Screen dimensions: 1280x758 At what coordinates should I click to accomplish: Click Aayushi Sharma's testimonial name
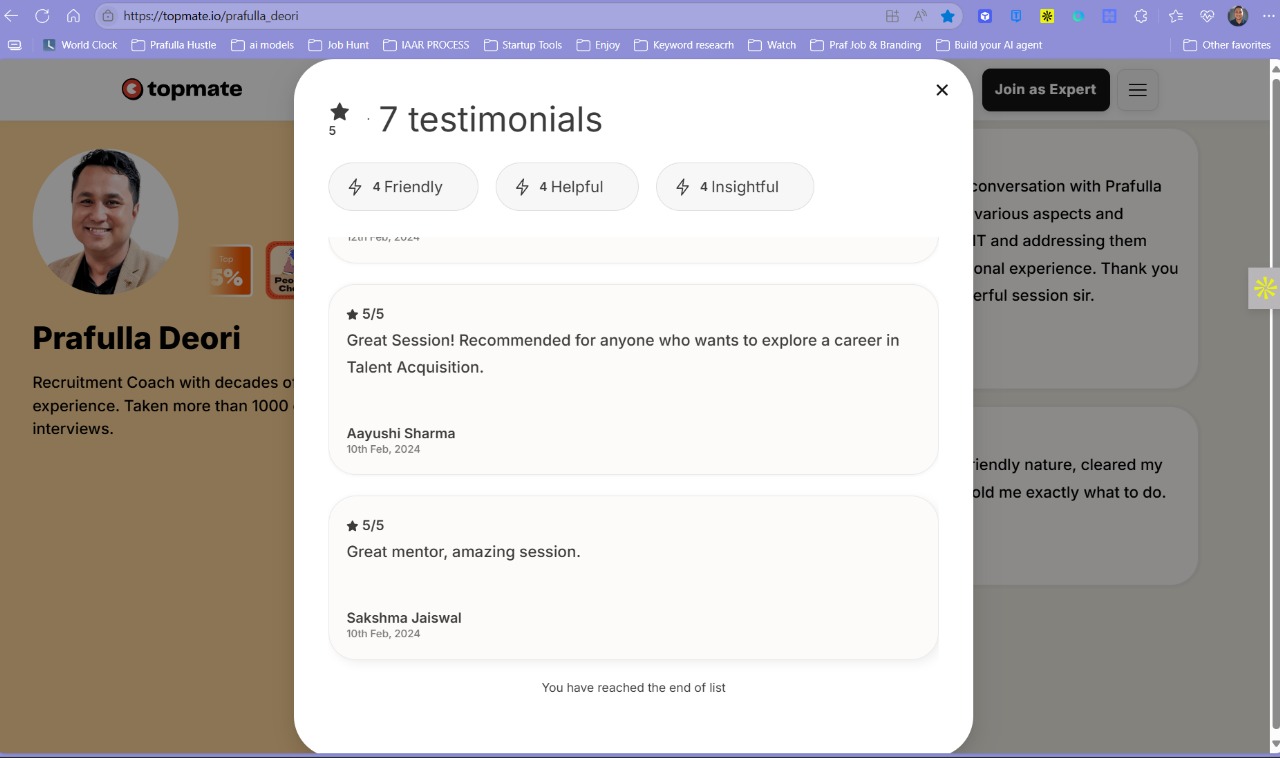[400, 433]
